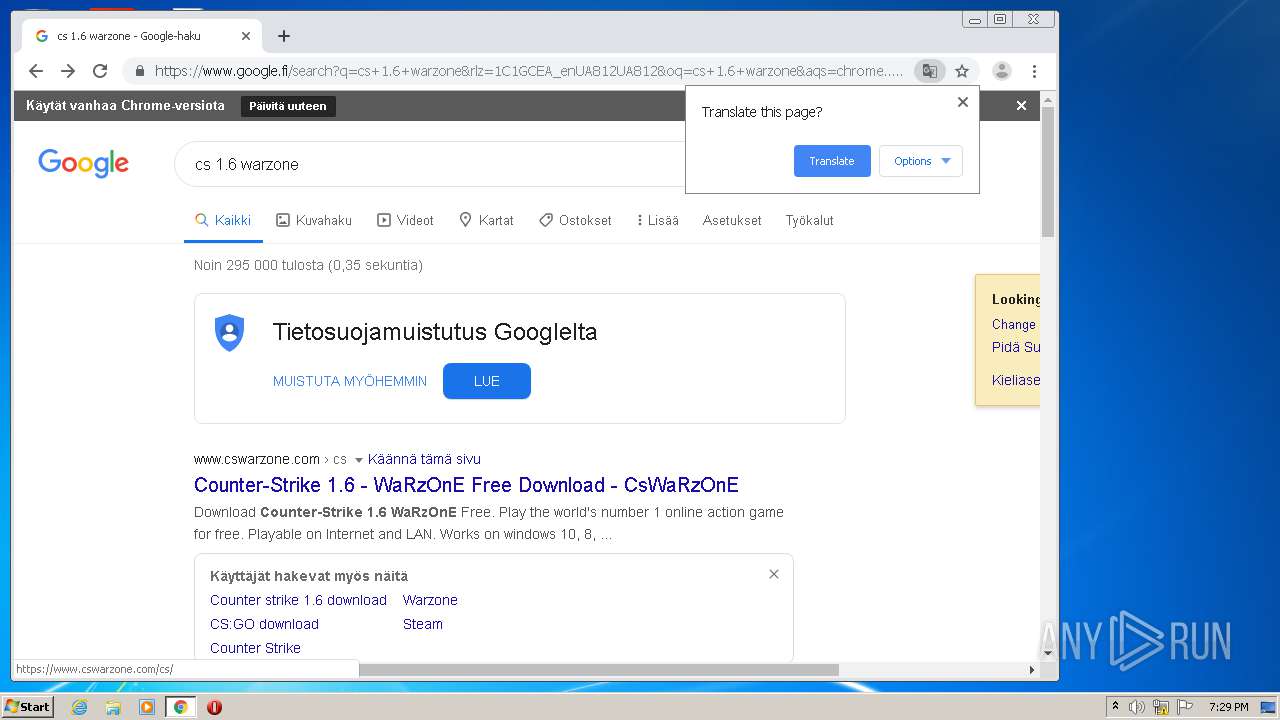Dismiss the old Chrome version banner
Image resolution: width=1280 pixels, height=720 pixels.
pos(1021,105)
